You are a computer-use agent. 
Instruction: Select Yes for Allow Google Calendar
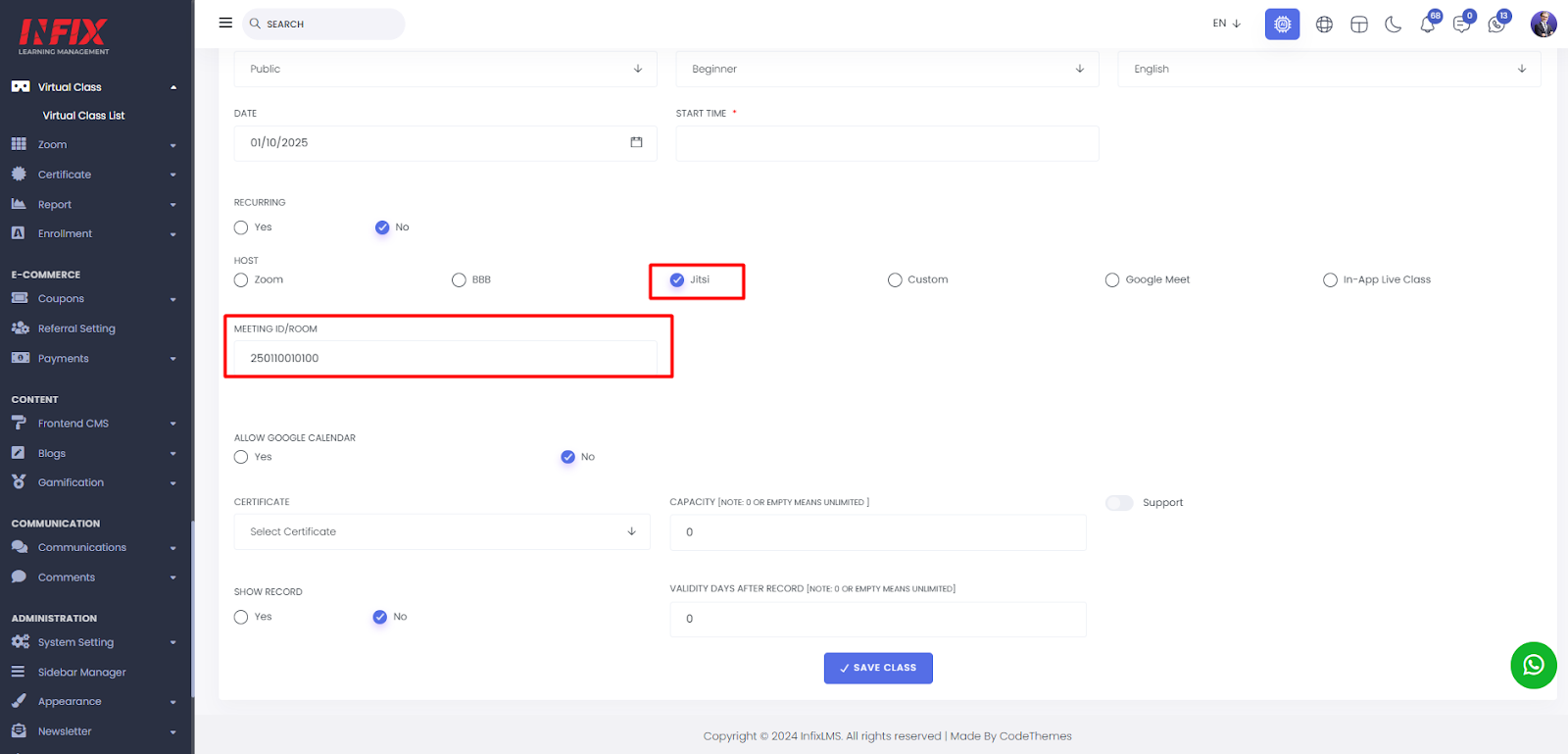(x=241, y=457)
